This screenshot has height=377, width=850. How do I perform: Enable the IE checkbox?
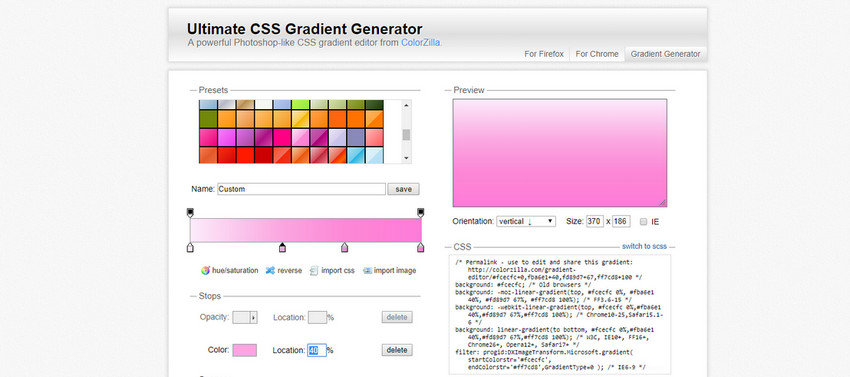643,222
